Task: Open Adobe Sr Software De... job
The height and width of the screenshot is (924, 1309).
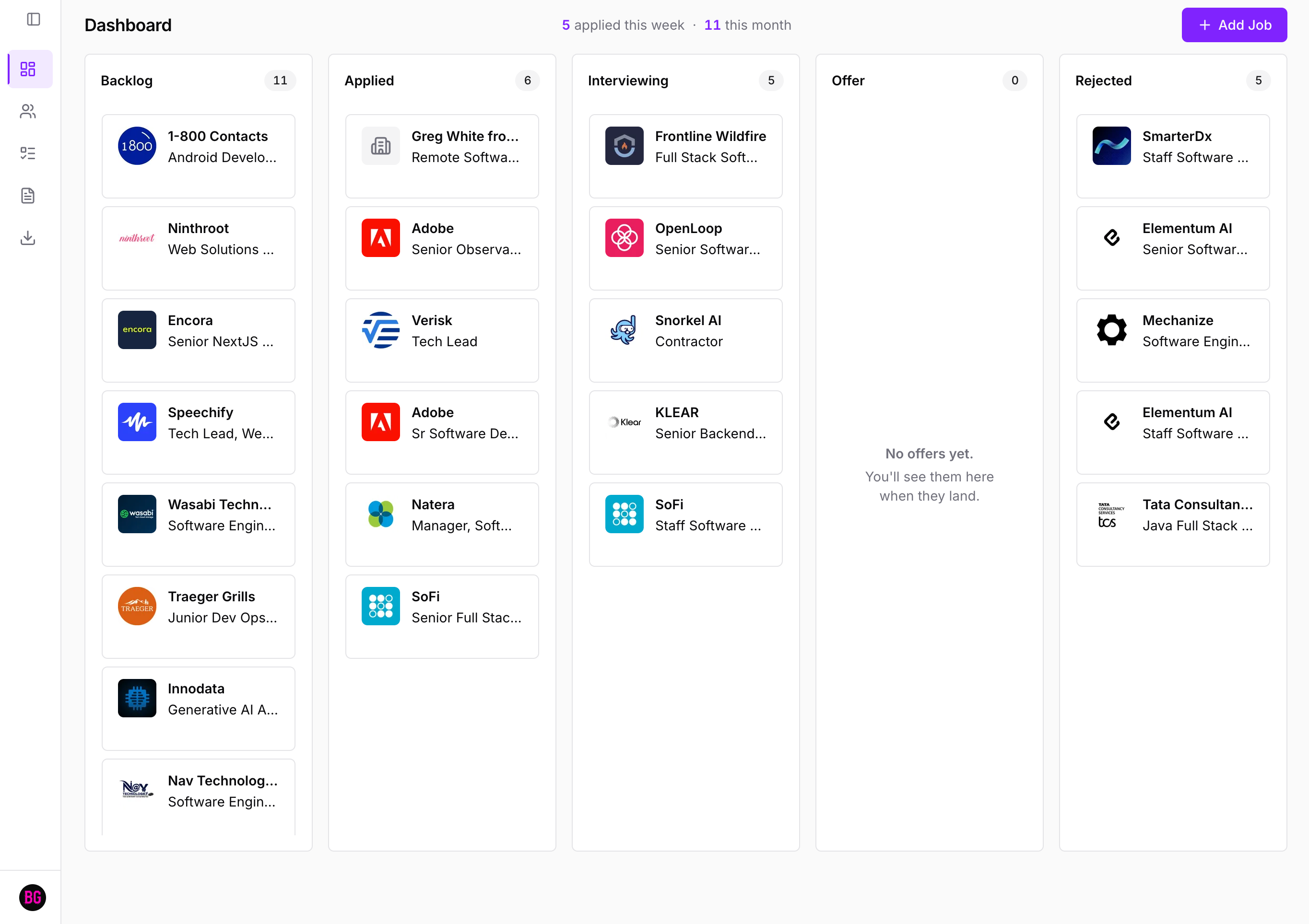Action: (442, 433)
